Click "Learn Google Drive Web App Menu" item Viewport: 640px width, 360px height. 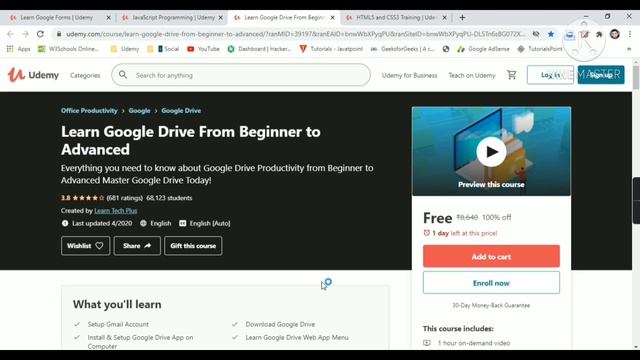tap(297, 337)
